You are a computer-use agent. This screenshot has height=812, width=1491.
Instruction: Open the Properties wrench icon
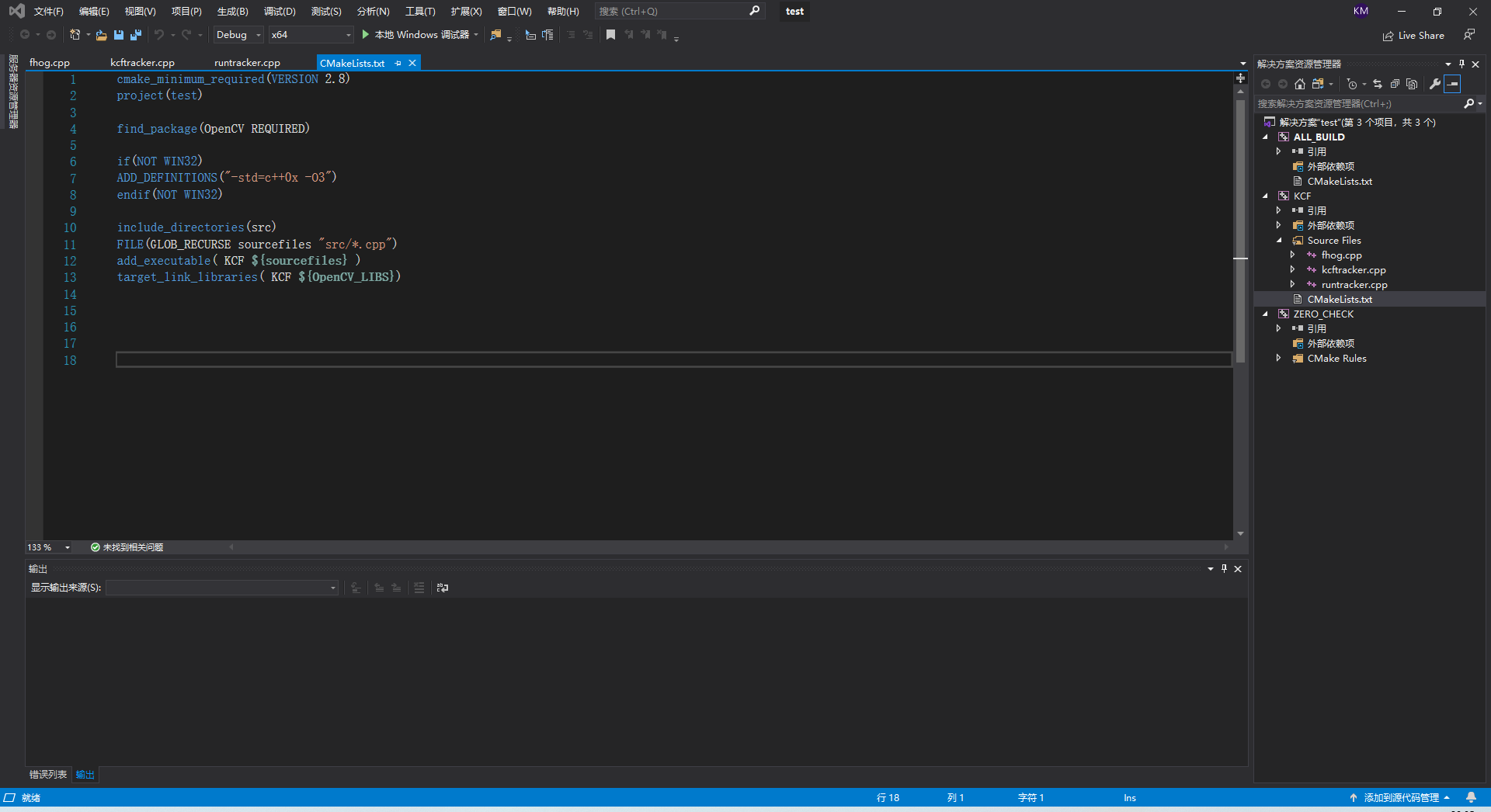(x=1434, y=84)
